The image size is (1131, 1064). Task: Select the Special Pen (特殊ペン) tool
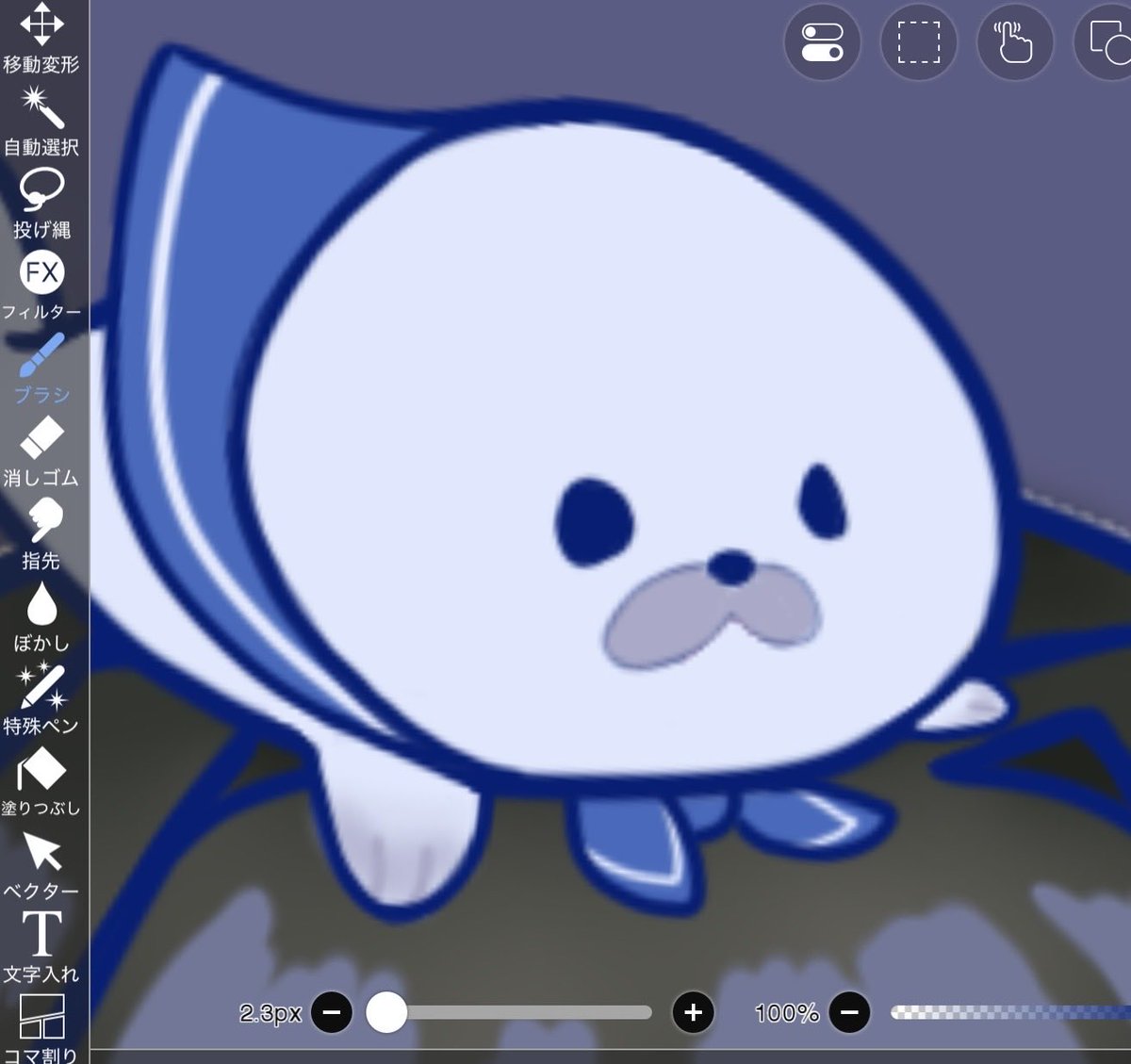pyautogui.click(x=41, y=699)
